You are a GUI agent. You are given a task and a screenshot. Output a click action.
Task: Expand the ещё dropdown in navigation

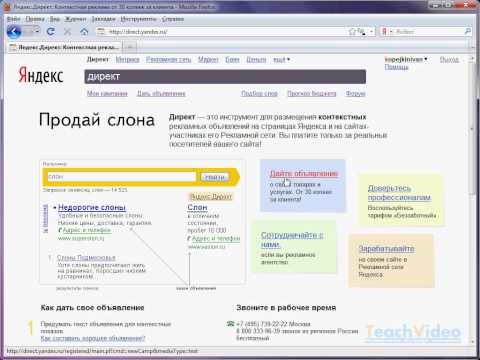point(281,60)
